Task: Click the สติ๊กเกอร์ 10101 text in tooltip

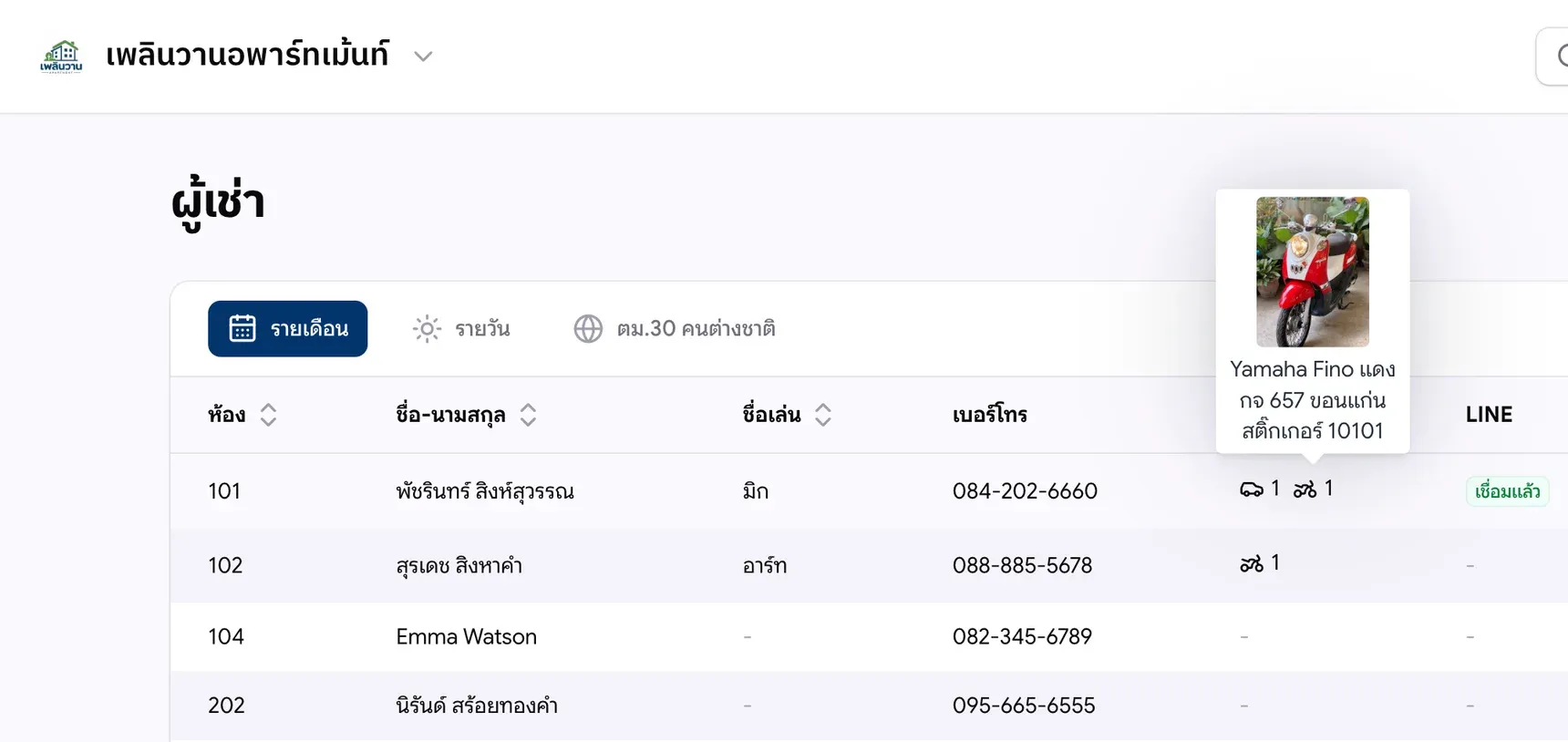Action: tap(1313, 430)
